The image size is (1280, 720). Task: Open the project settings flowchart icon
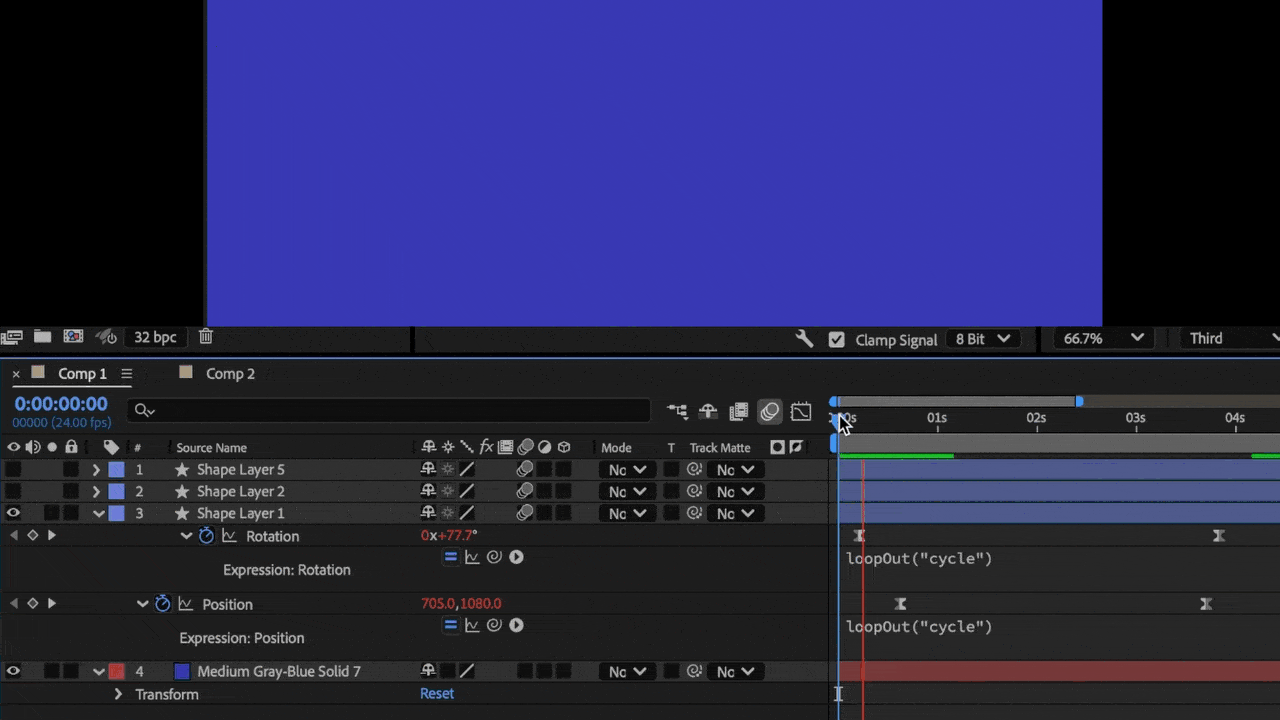105,337
